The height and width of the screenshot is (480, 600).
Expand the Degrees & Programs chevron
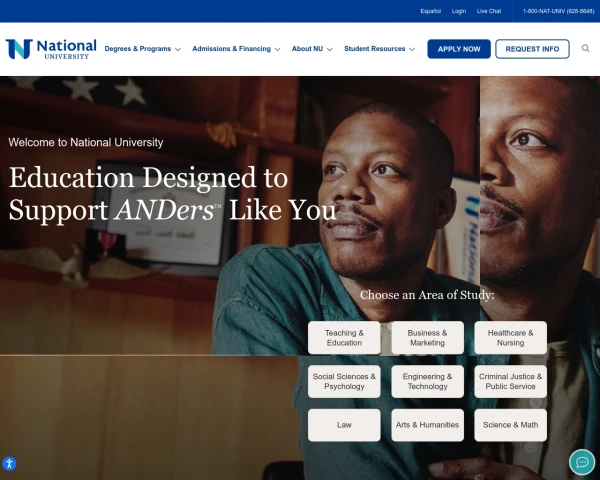coord(178,49)
